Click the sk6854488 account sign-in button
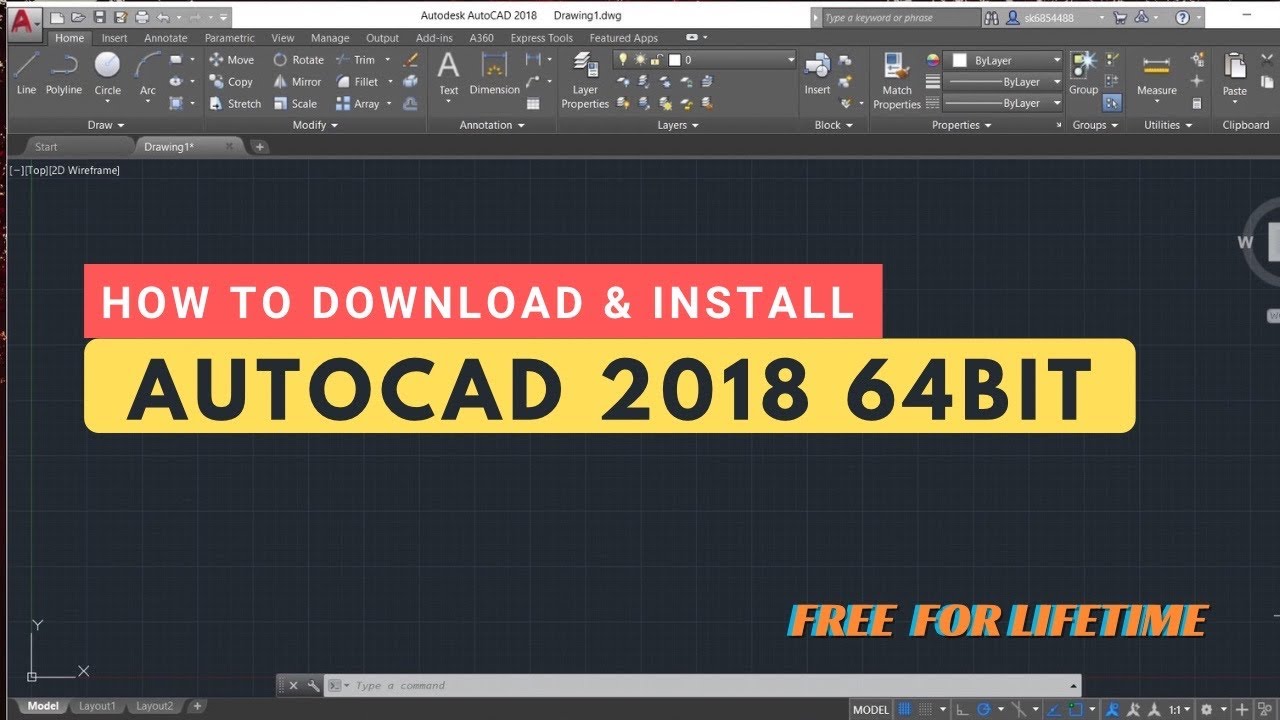 [x=1055, y=17]
